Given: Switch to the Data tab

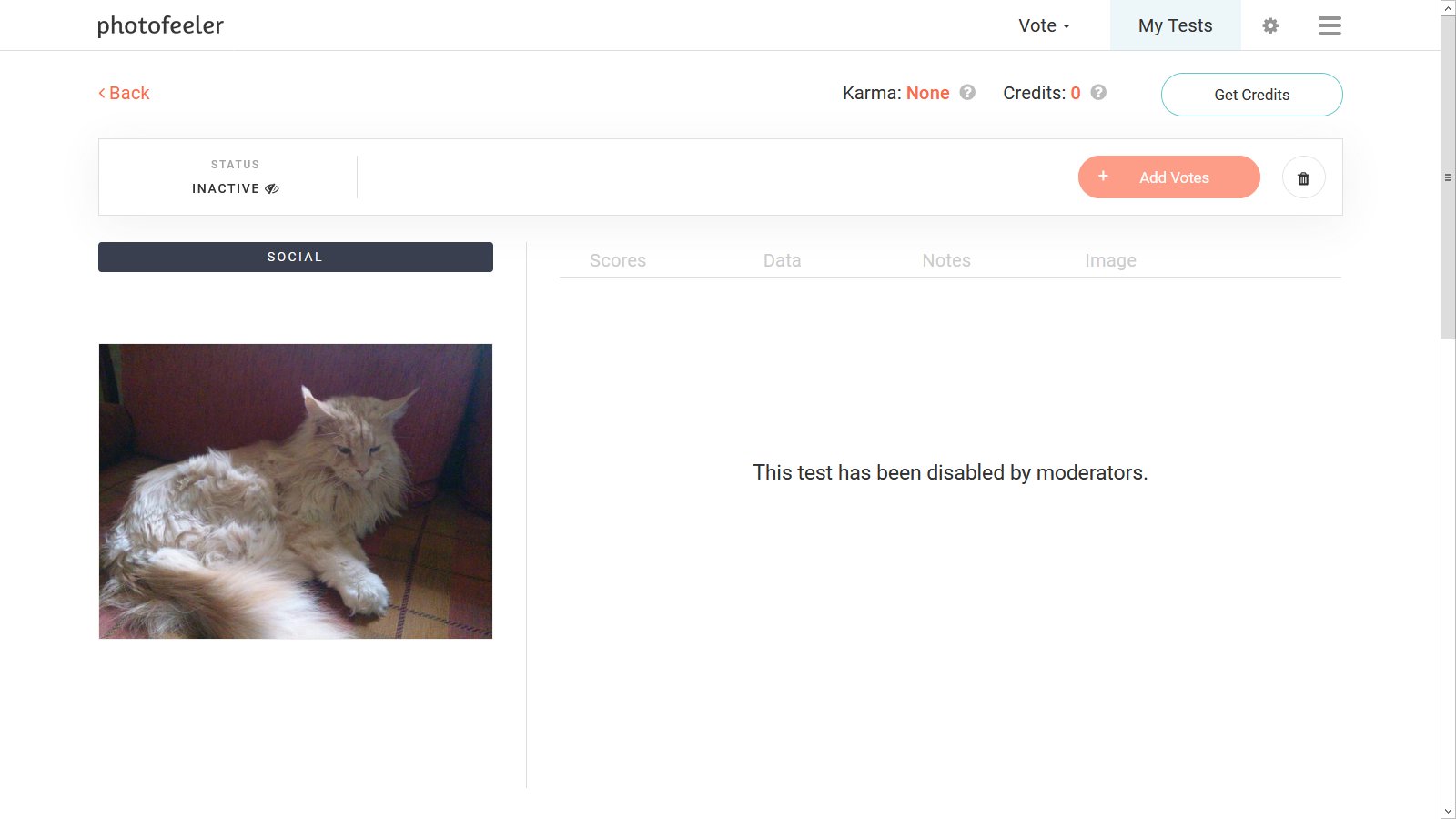Looking at the screenshot, I should coord(783,260).
